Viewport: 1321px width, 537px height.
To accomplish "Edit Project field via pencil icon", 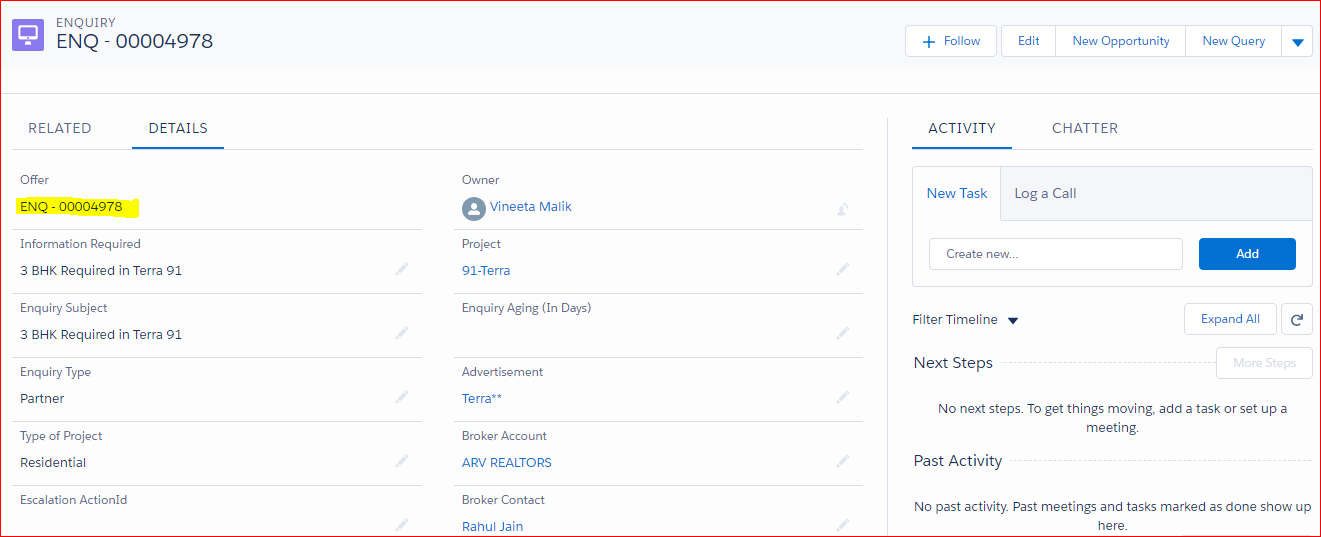I will (843, 270).
